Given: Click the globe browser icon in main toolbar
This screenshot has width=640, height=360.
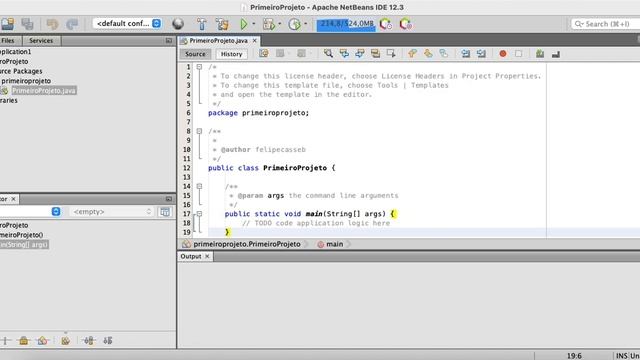Looking at the screenshot, I should click(x=178, y=24).
